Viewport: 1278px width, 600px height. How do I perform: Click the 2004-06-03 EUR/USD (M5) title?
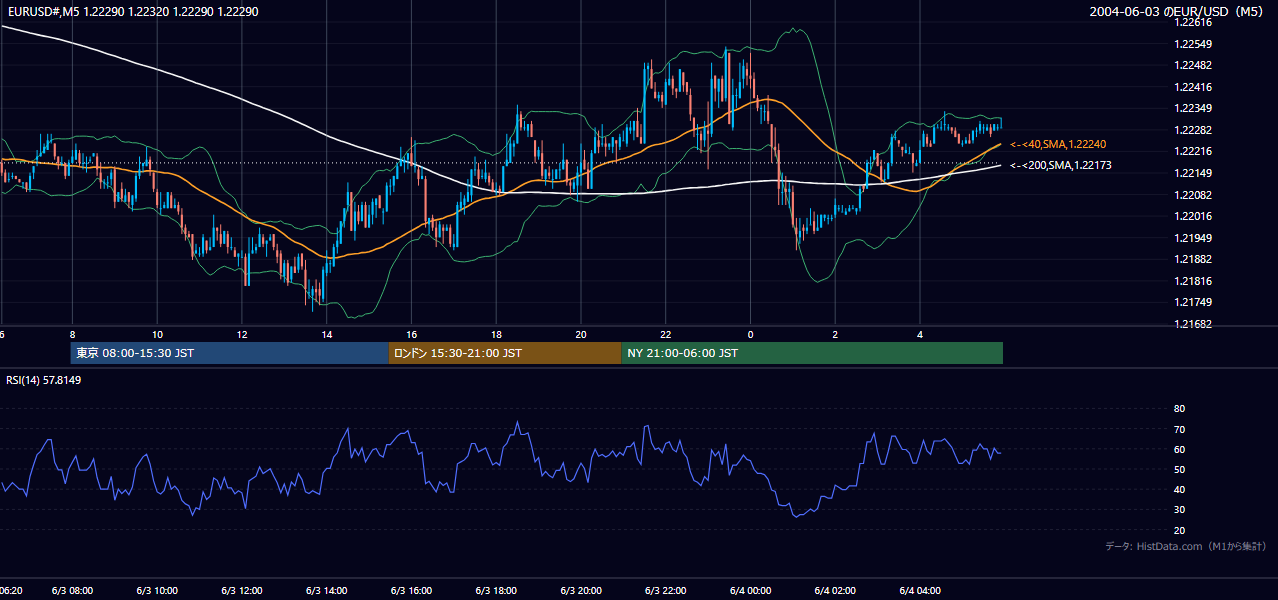click(1176, 11)
